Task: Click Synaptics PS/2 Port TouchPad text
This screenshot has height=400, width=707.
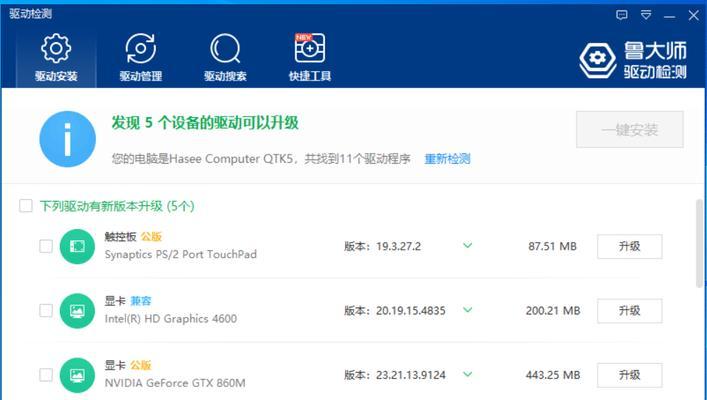Action: (x=181, y=254)
